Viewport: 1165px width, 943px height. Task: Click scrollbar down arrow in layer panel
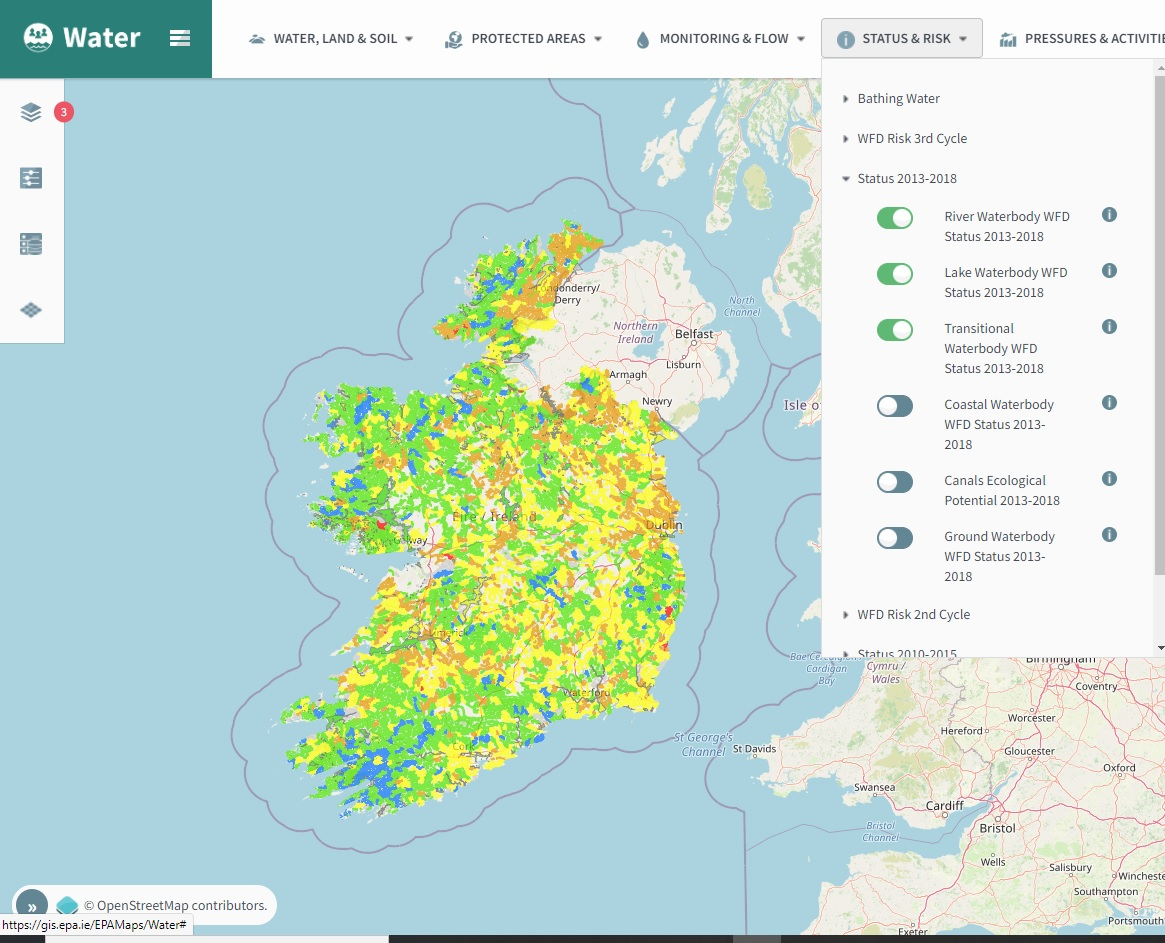[1161, 648]
